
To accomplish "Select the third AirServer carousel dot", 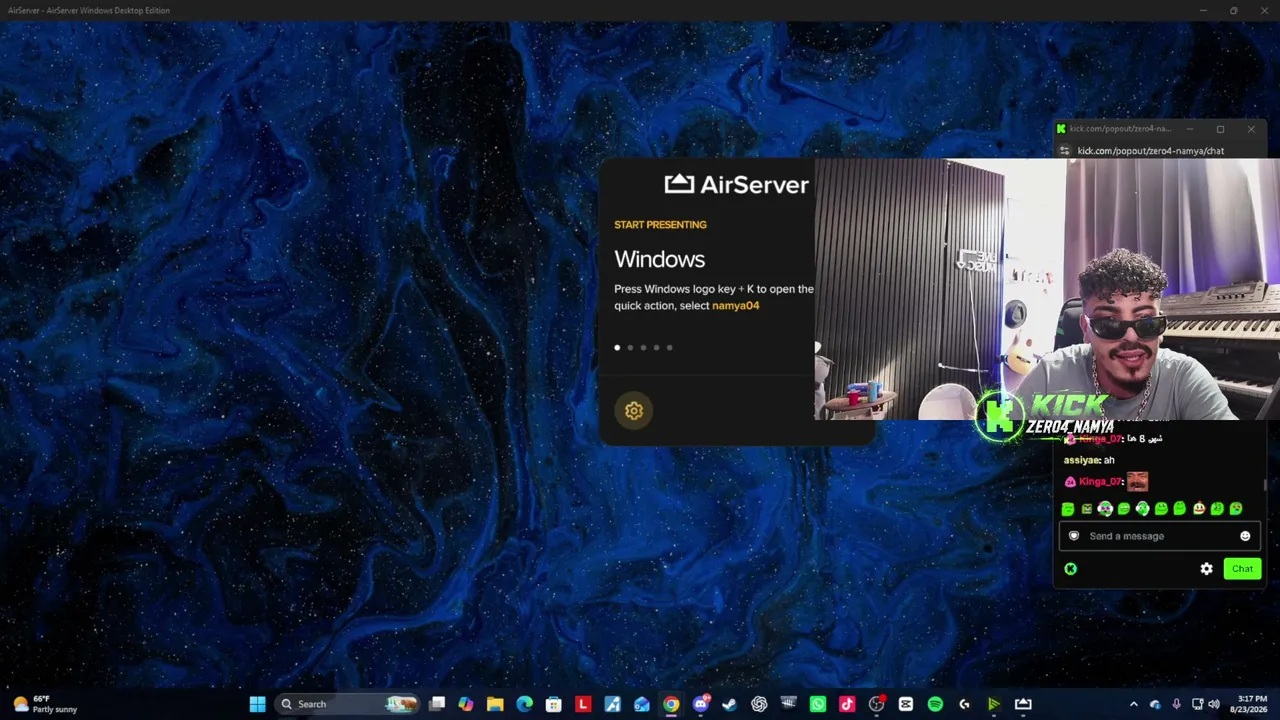I will click(643, 348).
